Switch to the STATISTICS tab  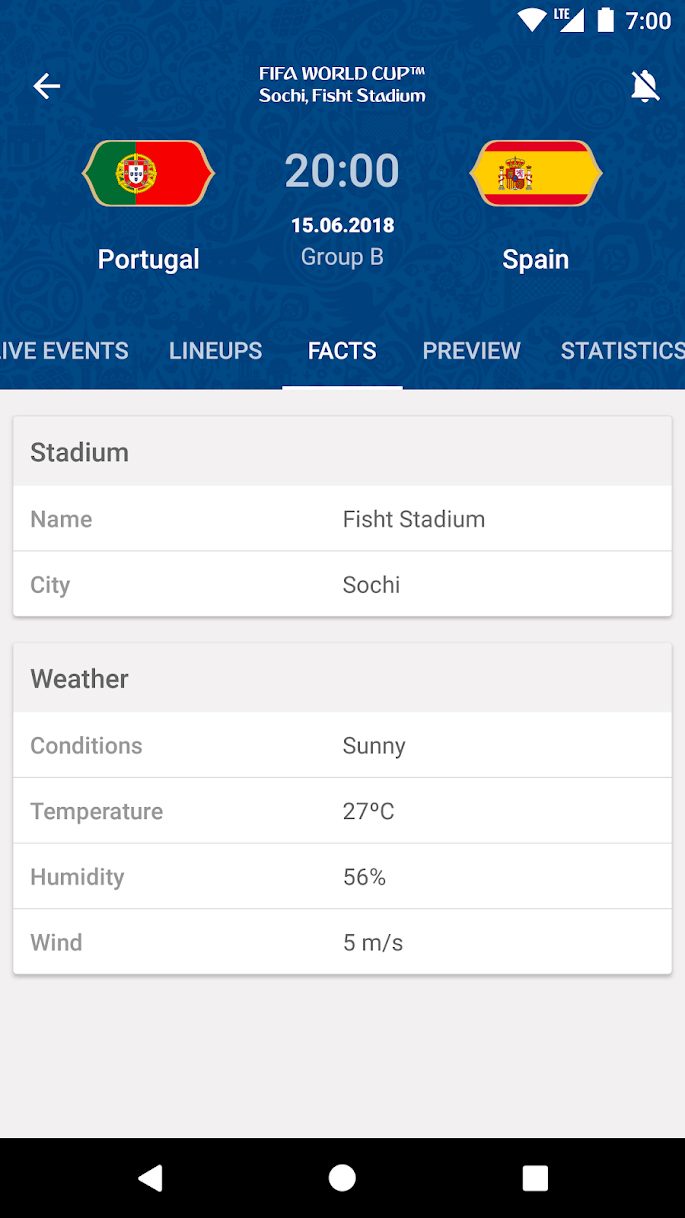point(621,350)
